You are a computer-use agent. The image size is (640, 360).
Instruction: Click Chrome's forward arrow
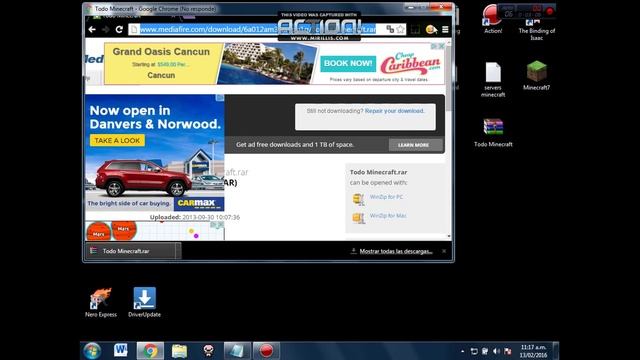tap(105, 29)
